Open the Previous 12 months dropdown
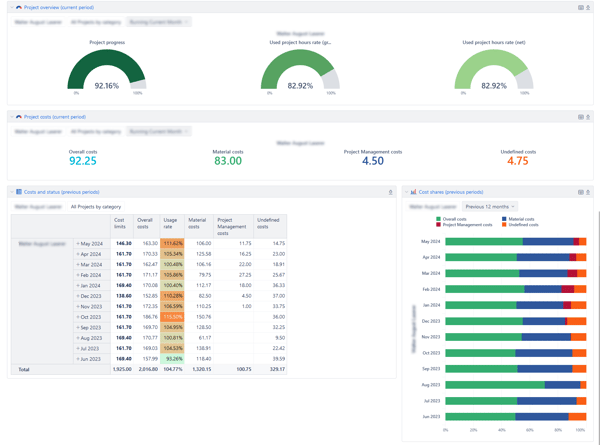Image resolution: width=600 pixels, height=445 pixels. coord(490,207)
